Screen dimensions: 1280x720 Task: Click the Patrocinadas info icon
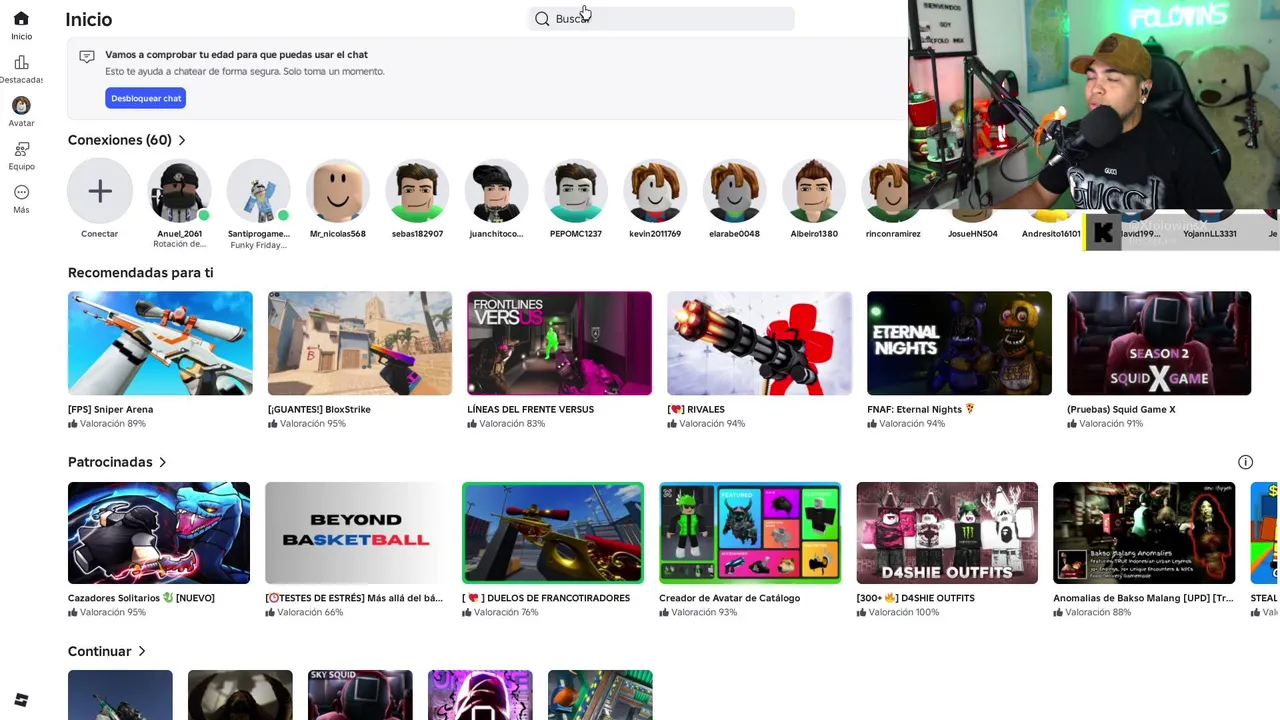click(x=1245, y=462)
